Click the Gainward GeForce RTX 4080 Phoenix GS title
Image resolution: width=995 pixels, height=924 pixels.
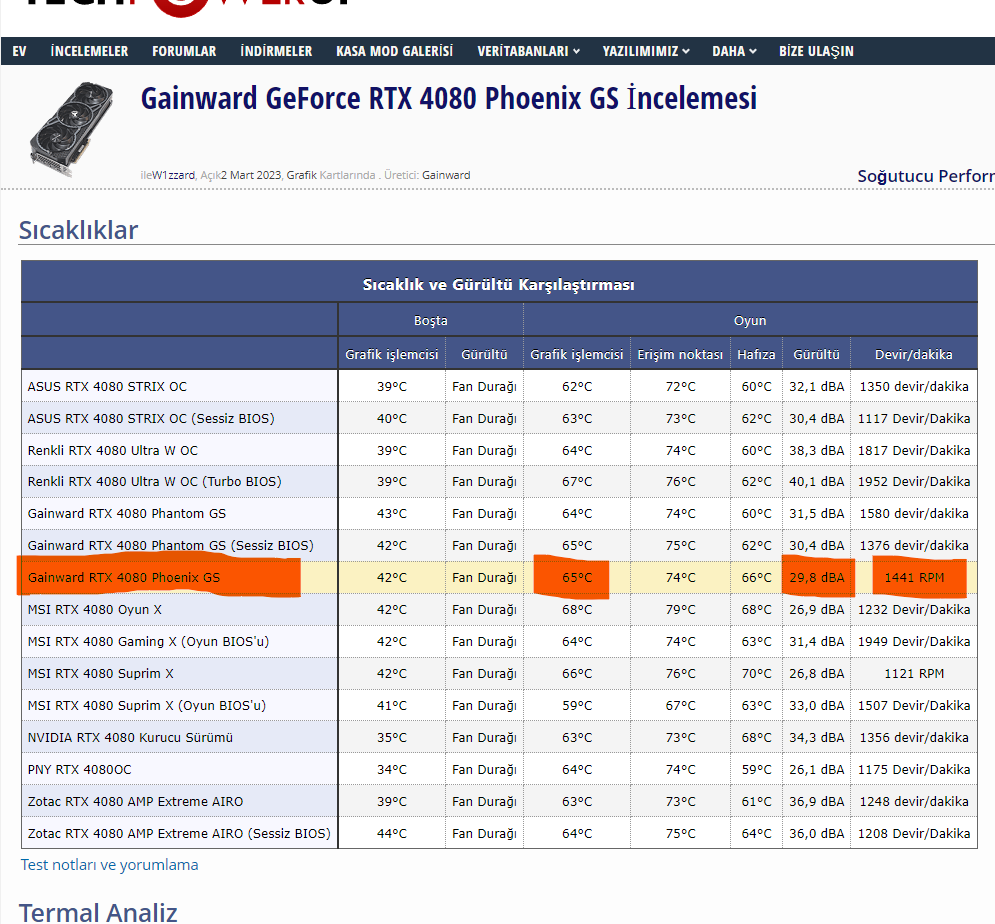point(449,99)
